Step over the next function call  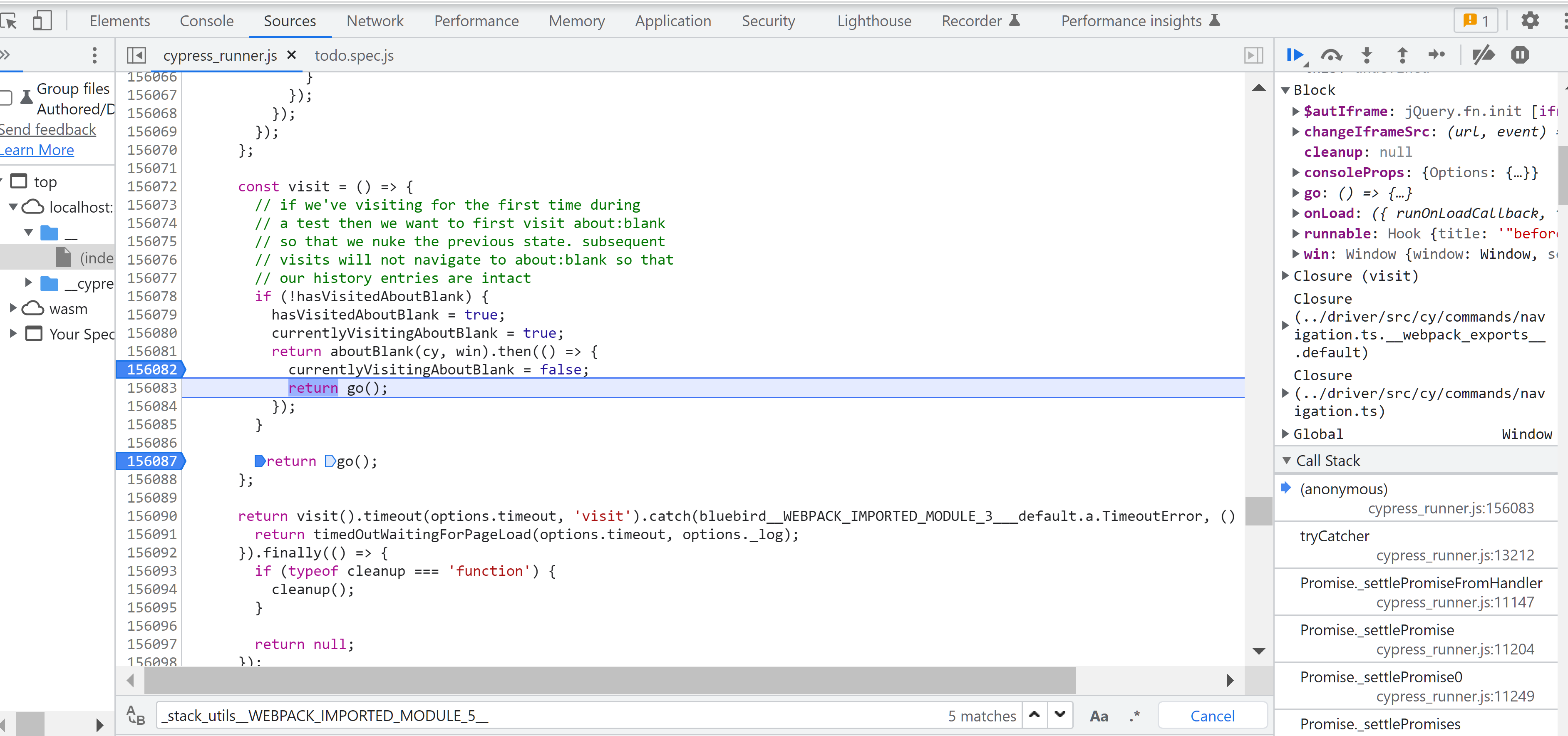pos(1331,55)
